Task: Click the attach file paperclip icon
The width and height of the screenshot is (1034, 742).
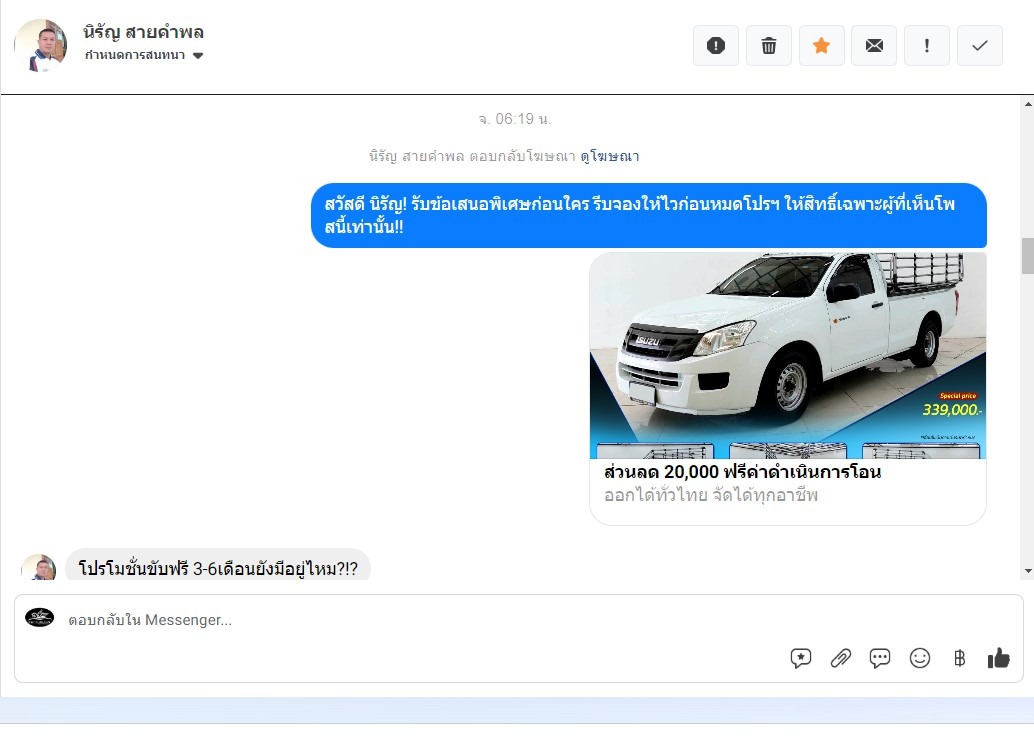Action: [841, 658]
